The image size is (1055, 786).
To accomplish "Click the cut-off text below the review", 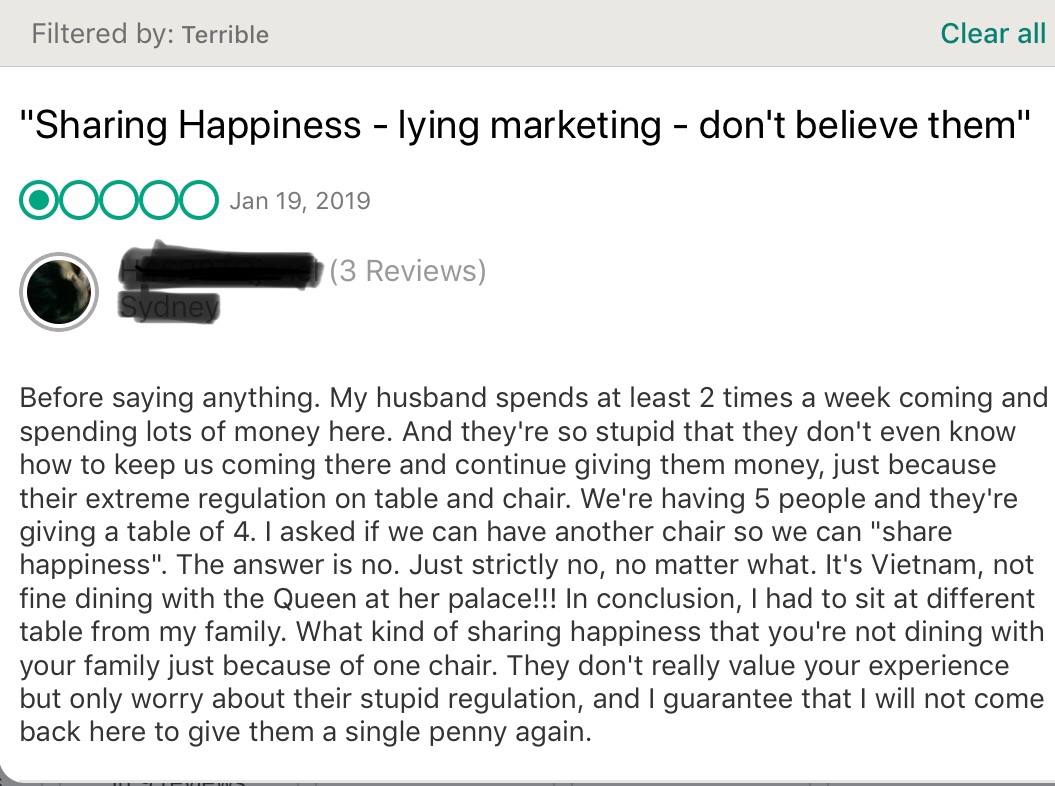I will (178, 780).
